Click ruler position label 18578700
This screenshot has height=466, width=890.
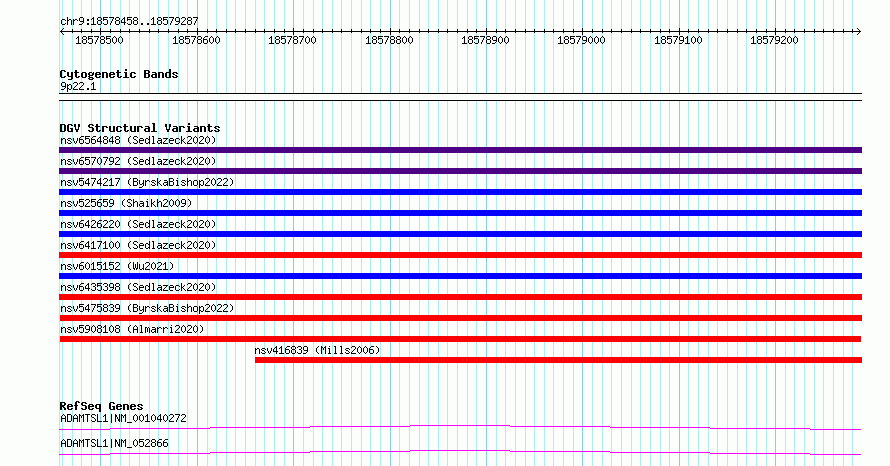click(x=292, y=40)
